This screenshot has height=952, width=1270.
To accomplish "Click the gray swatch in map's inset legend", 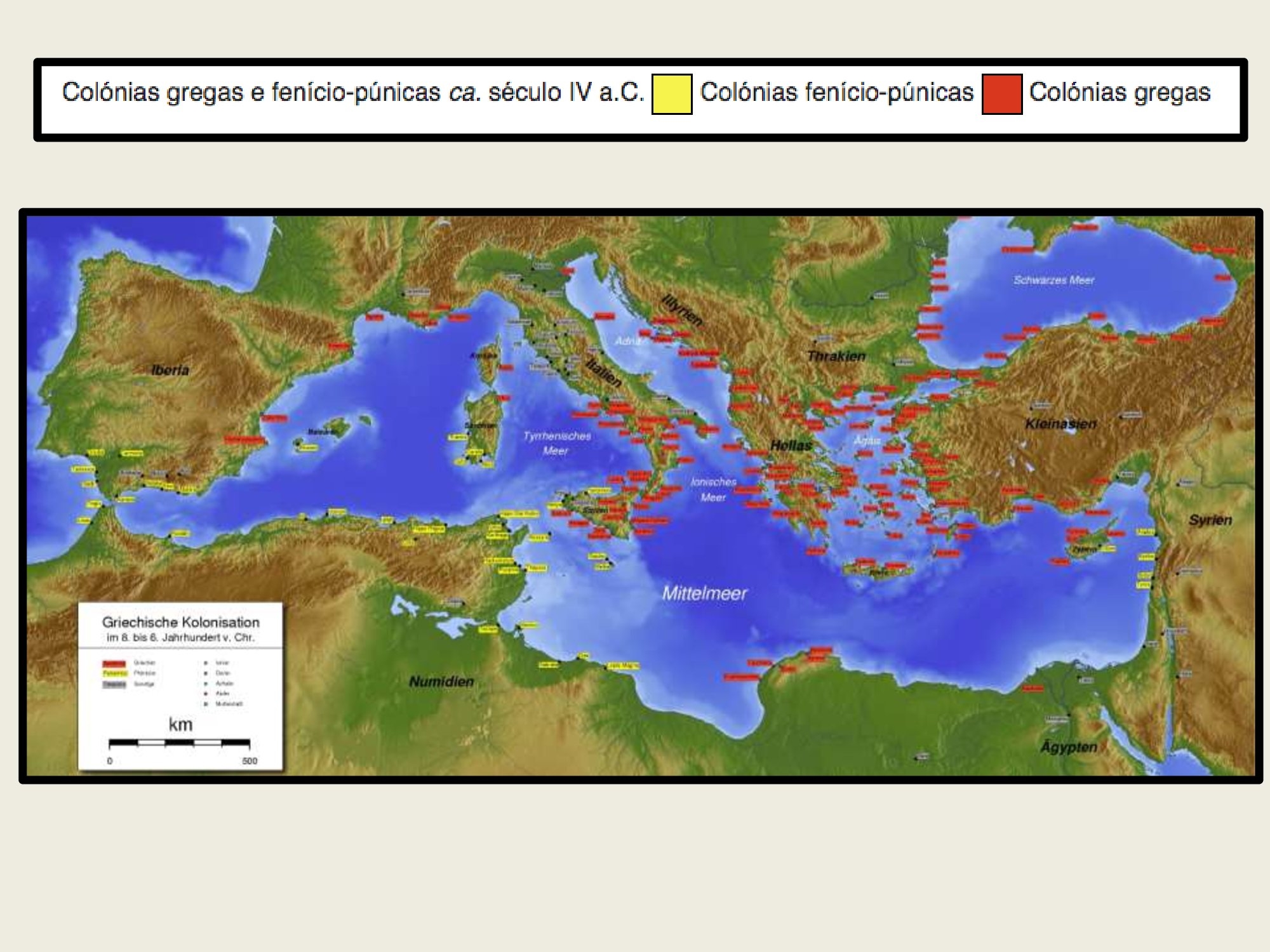I will click(114, 684).
